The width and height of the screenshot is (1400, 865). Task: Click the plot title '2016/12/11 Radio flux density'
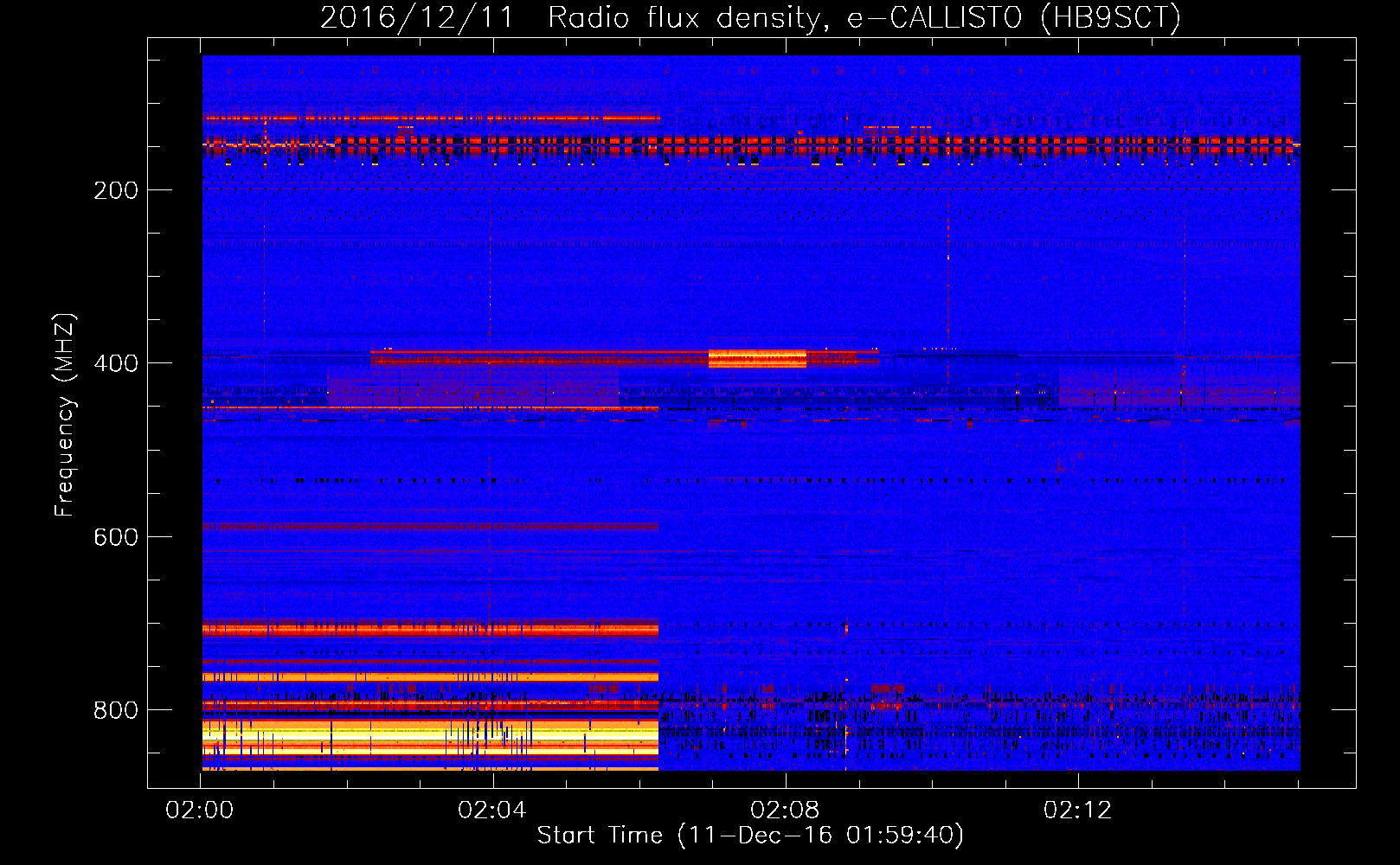pyautogui.click(x=750, y=17)
